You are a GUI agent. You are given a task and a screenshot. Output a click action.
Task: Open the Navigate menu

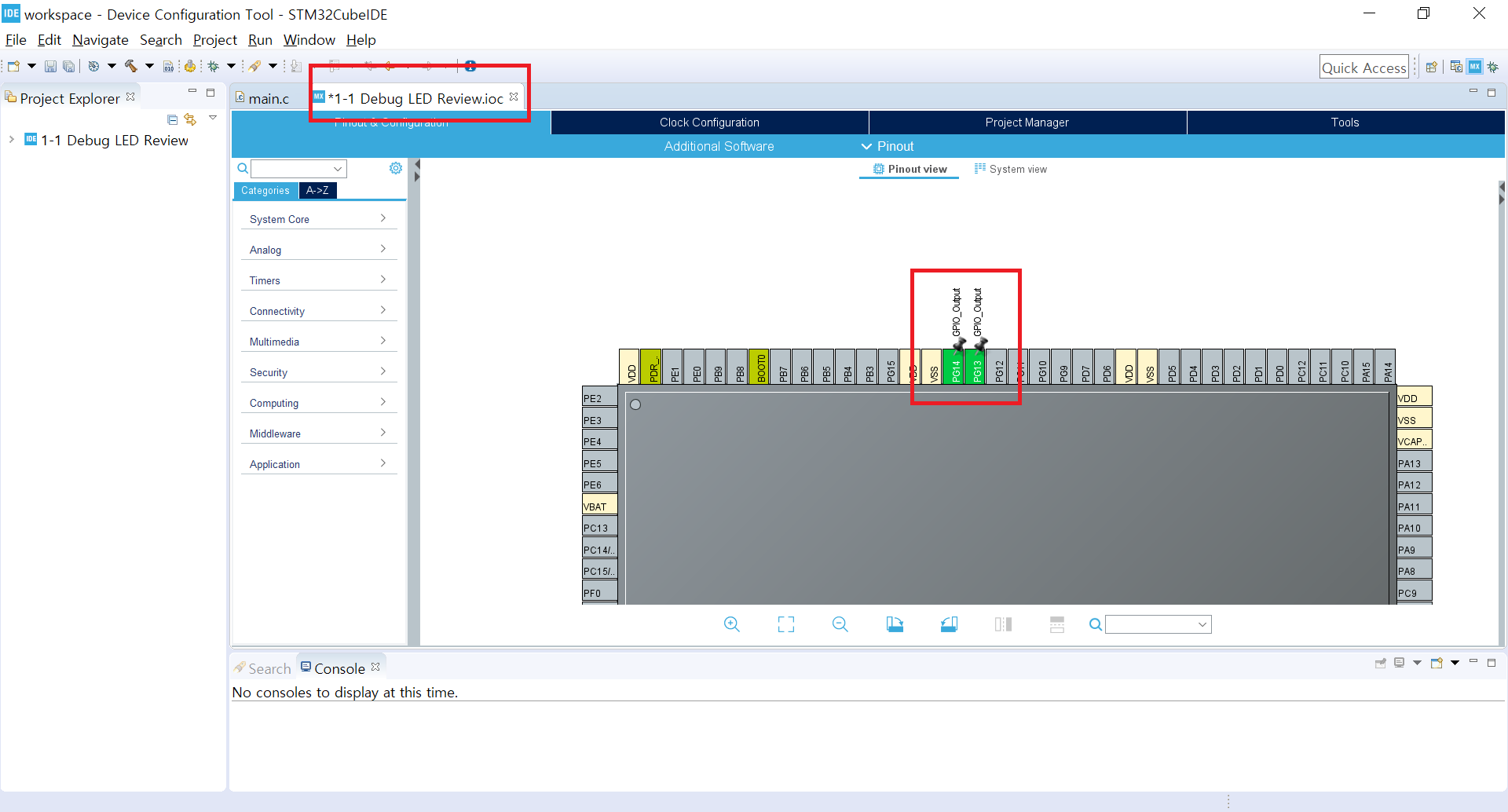pyautogui.click(x=100, y=40)
